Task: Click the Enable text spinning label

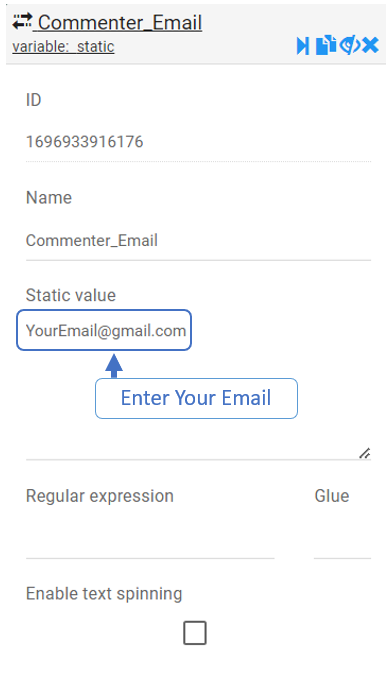Action: click(104, 594)
